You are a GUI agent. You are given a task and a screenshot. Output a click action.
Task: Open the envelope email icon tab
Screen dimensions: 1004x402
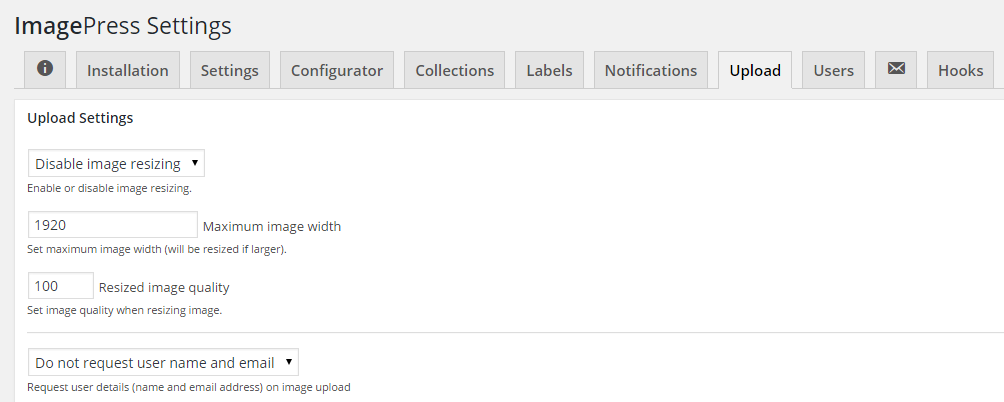click(x=896, y=70)
